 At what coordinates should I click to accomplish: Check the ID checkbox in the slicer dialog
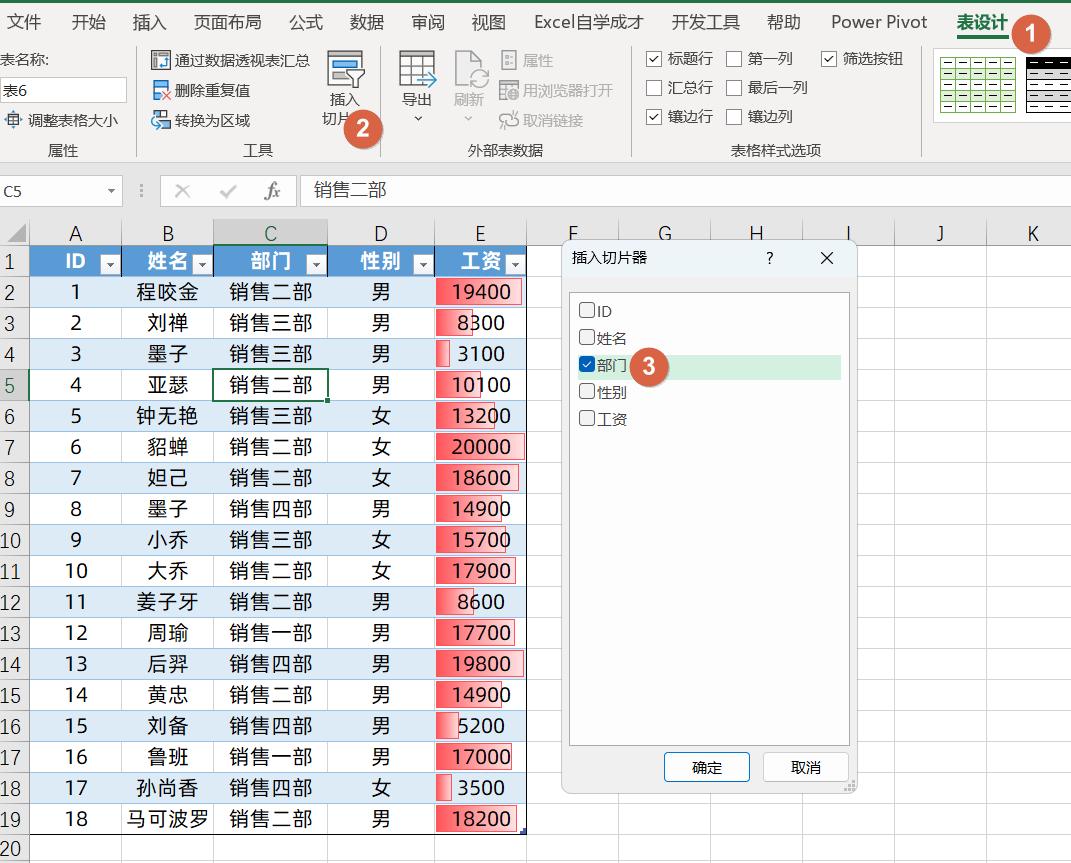585,310
